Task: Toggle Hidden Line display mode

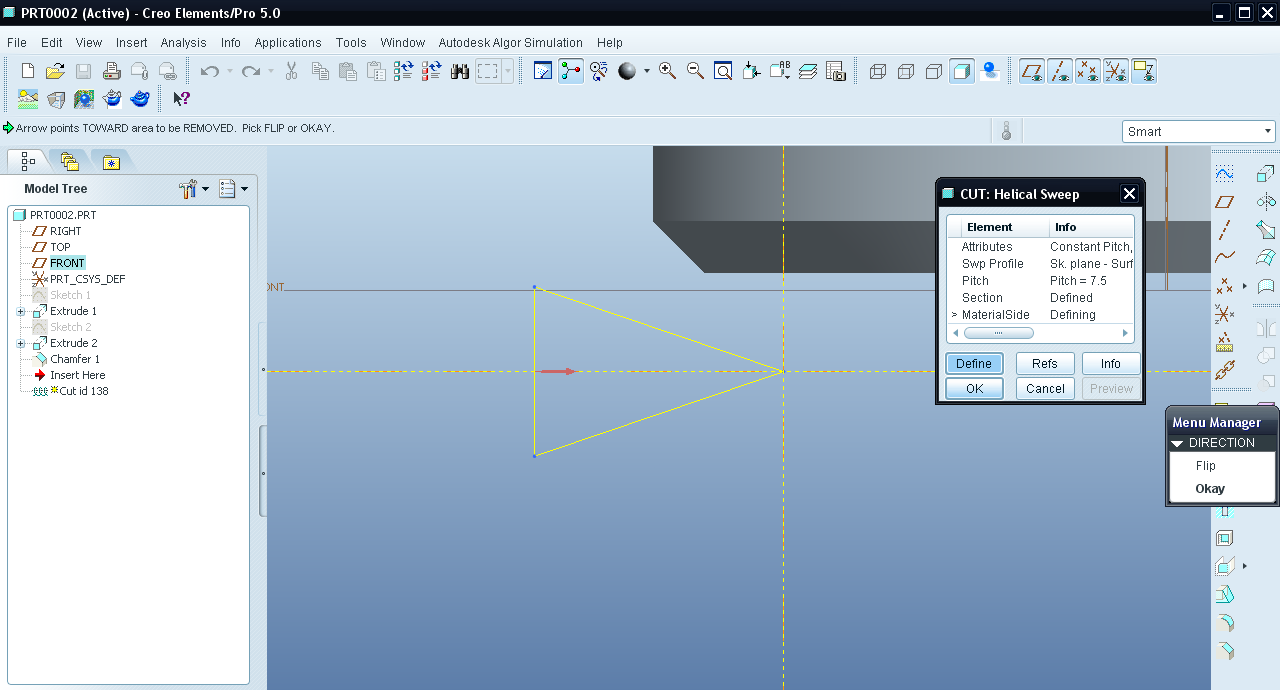Action: click(x=906, y=71)
